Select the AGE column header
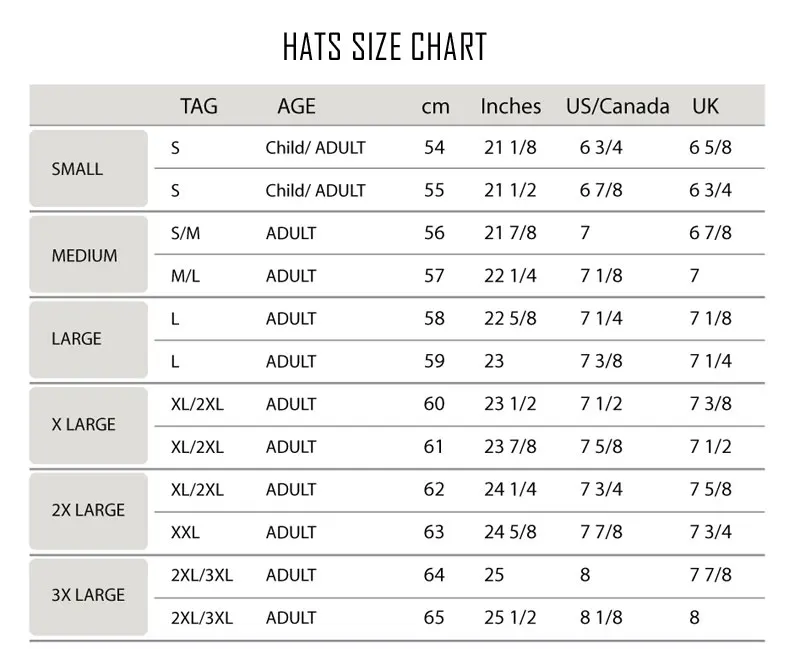 point(296,106)
